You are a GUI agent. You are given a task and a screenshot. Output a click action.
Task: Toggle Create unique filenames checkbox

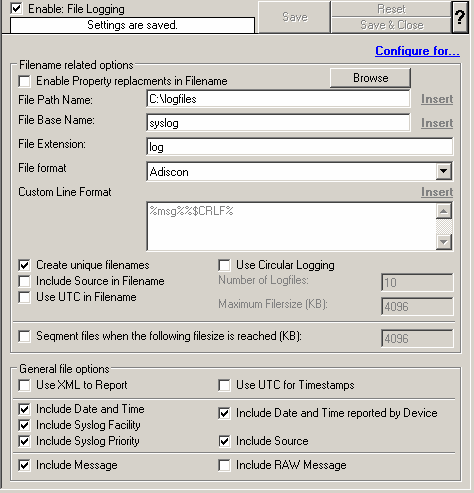24,265
